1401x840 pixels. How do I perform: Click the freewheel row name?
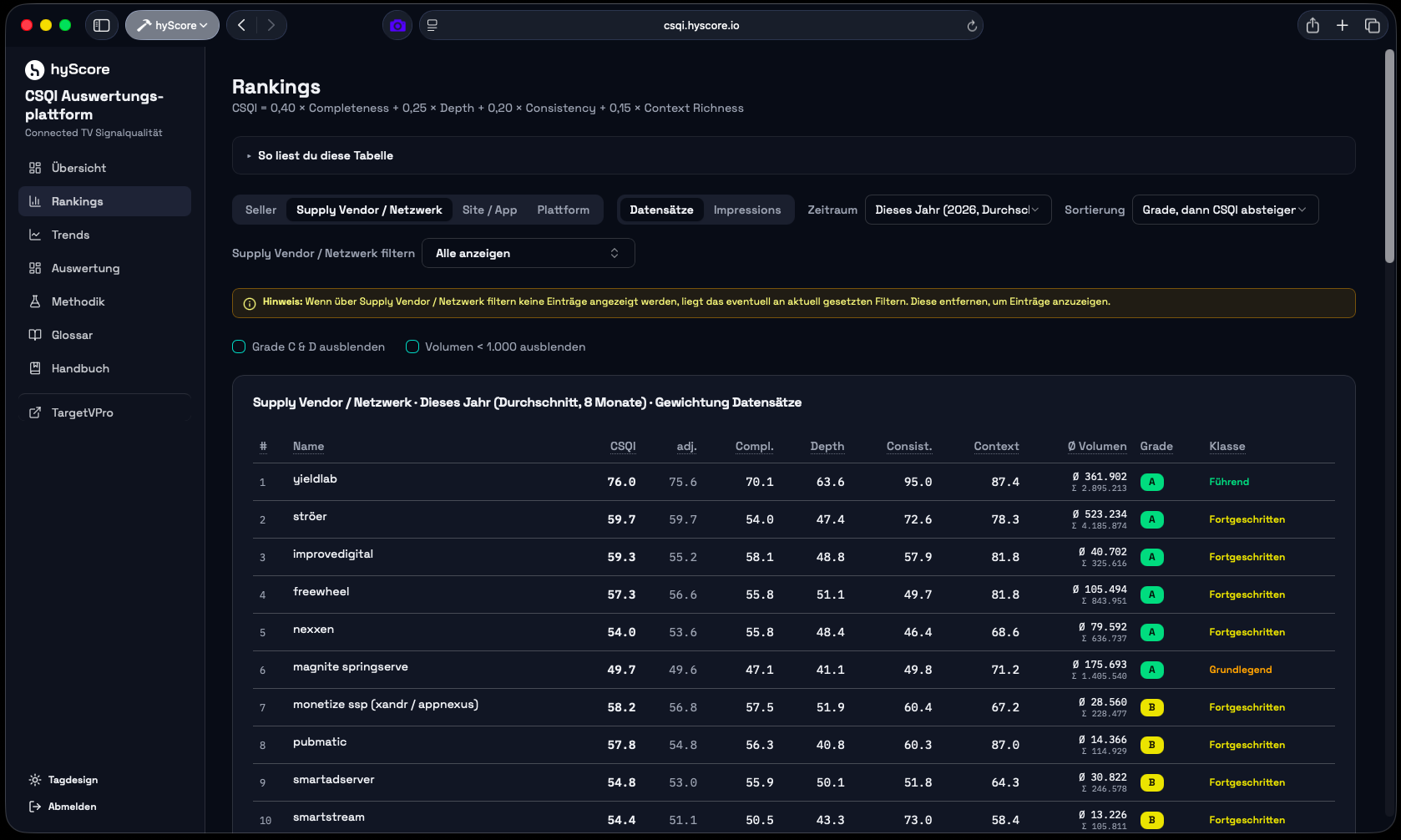[x=321, y=591]
